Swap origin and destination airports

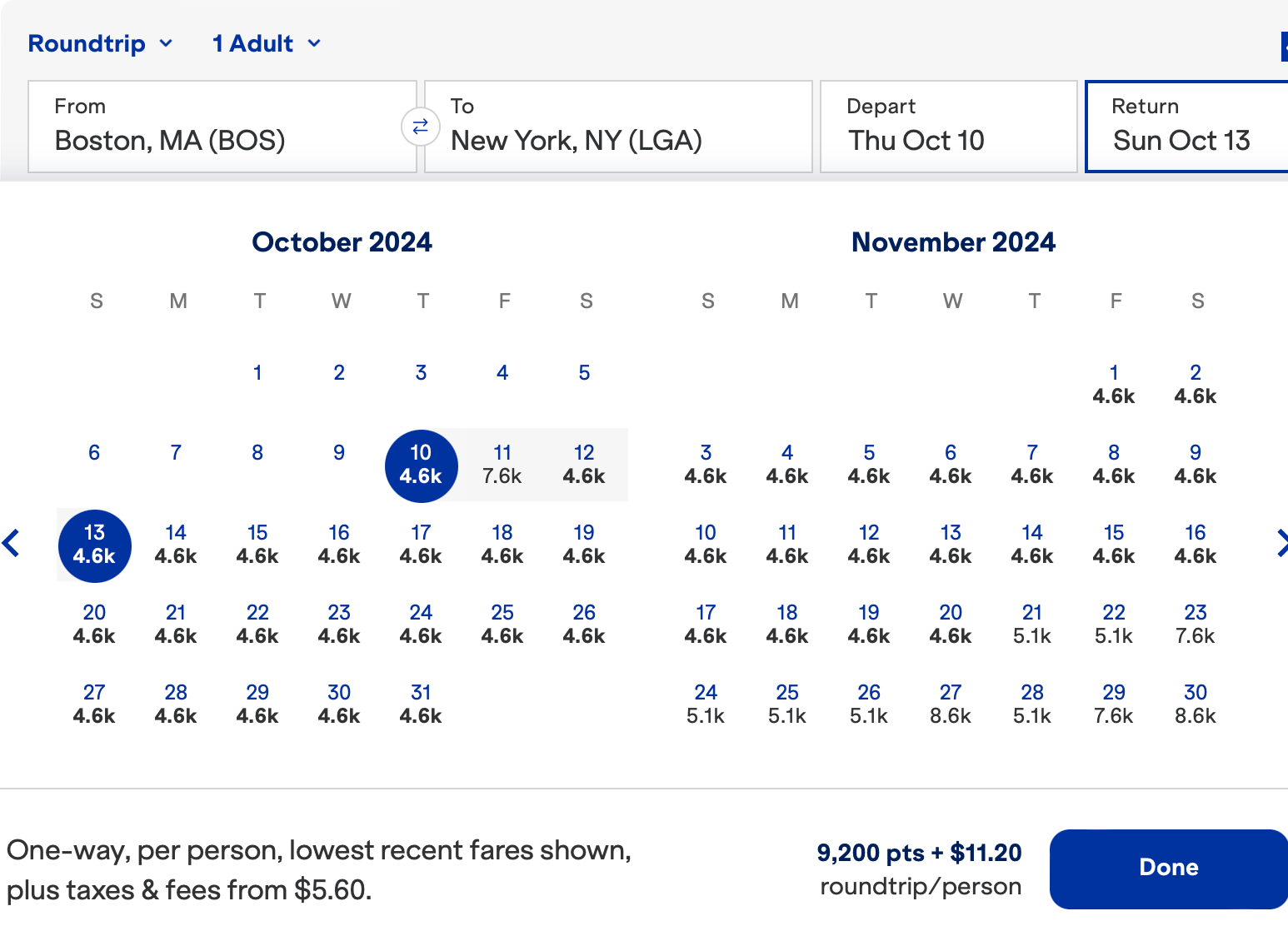click(x=421, y=127)
